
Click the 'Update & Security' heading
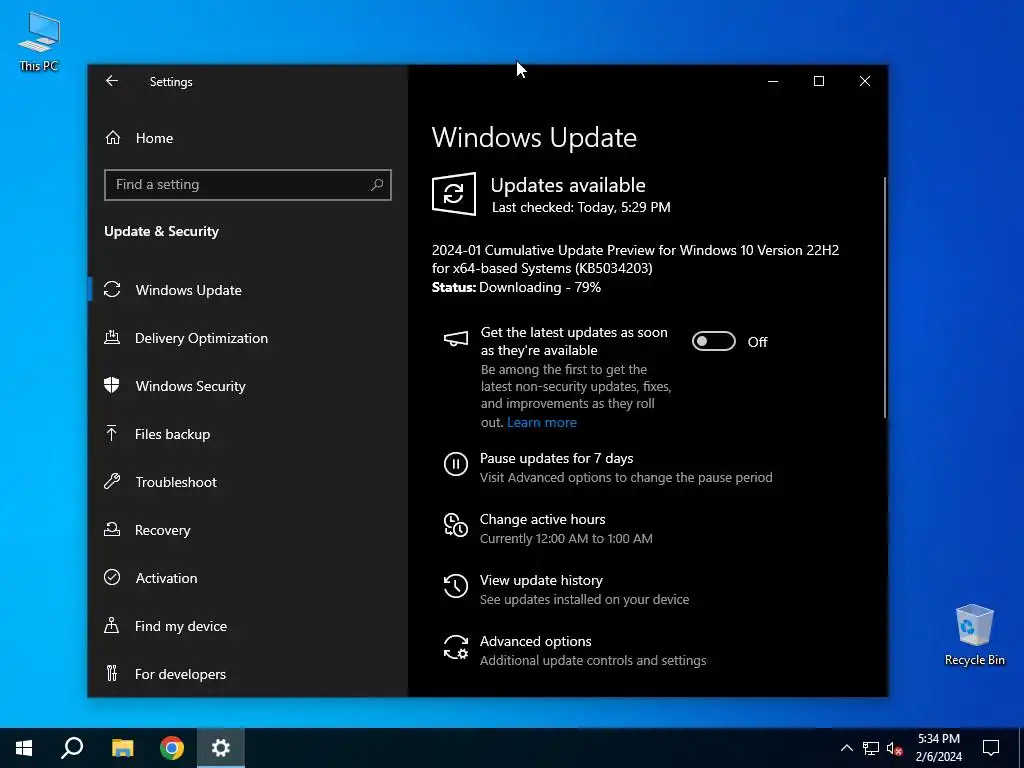161,231
